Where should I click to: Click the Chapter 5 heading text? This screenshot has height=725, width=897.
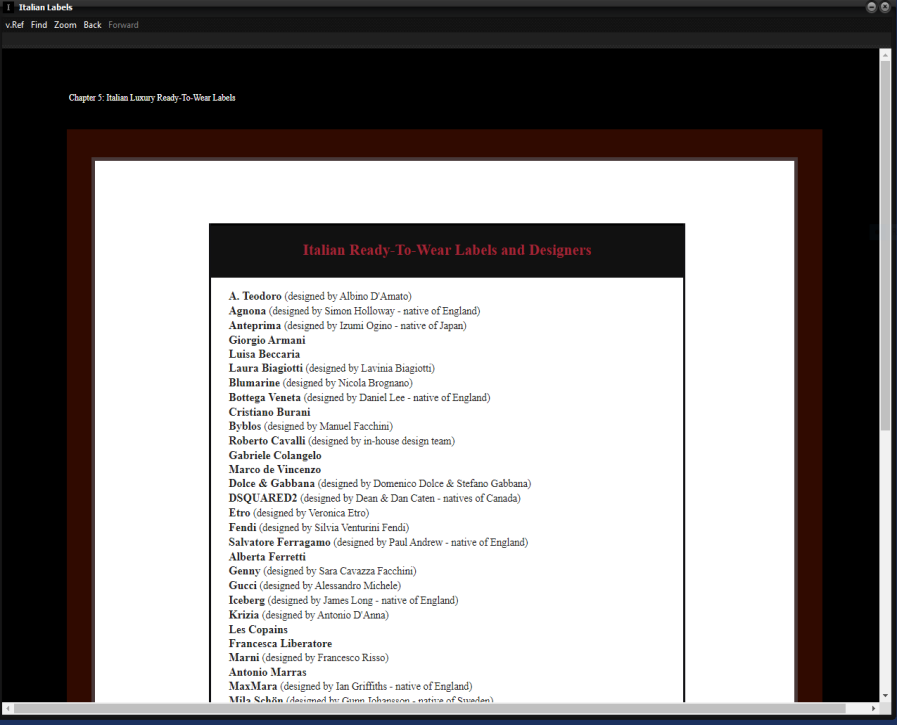152,98
